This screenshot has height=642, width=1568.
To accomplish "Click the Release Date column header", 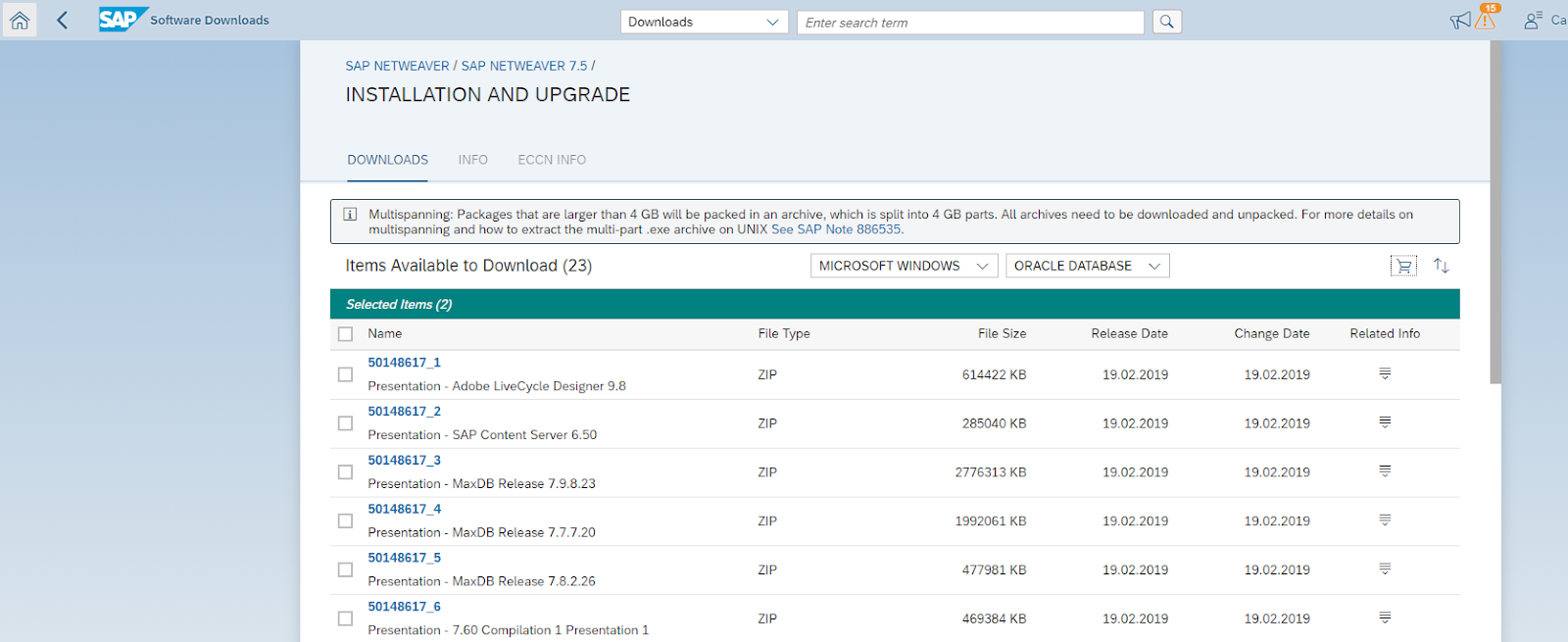I will coord(1129,334).
